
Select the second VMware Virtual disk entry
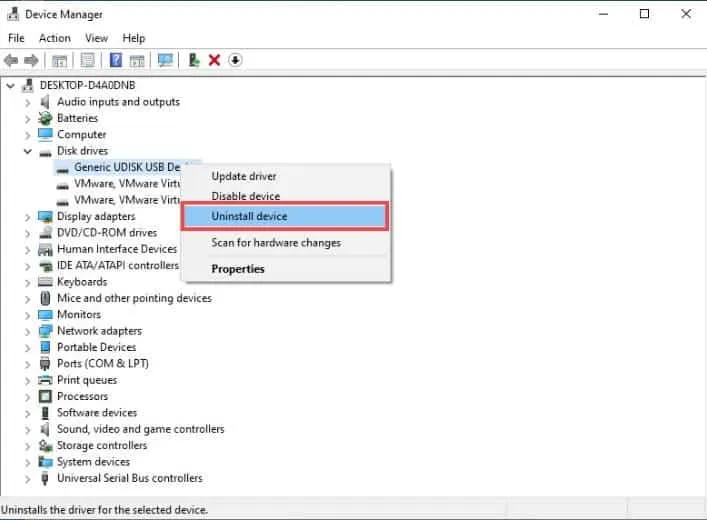pos(127,200)
